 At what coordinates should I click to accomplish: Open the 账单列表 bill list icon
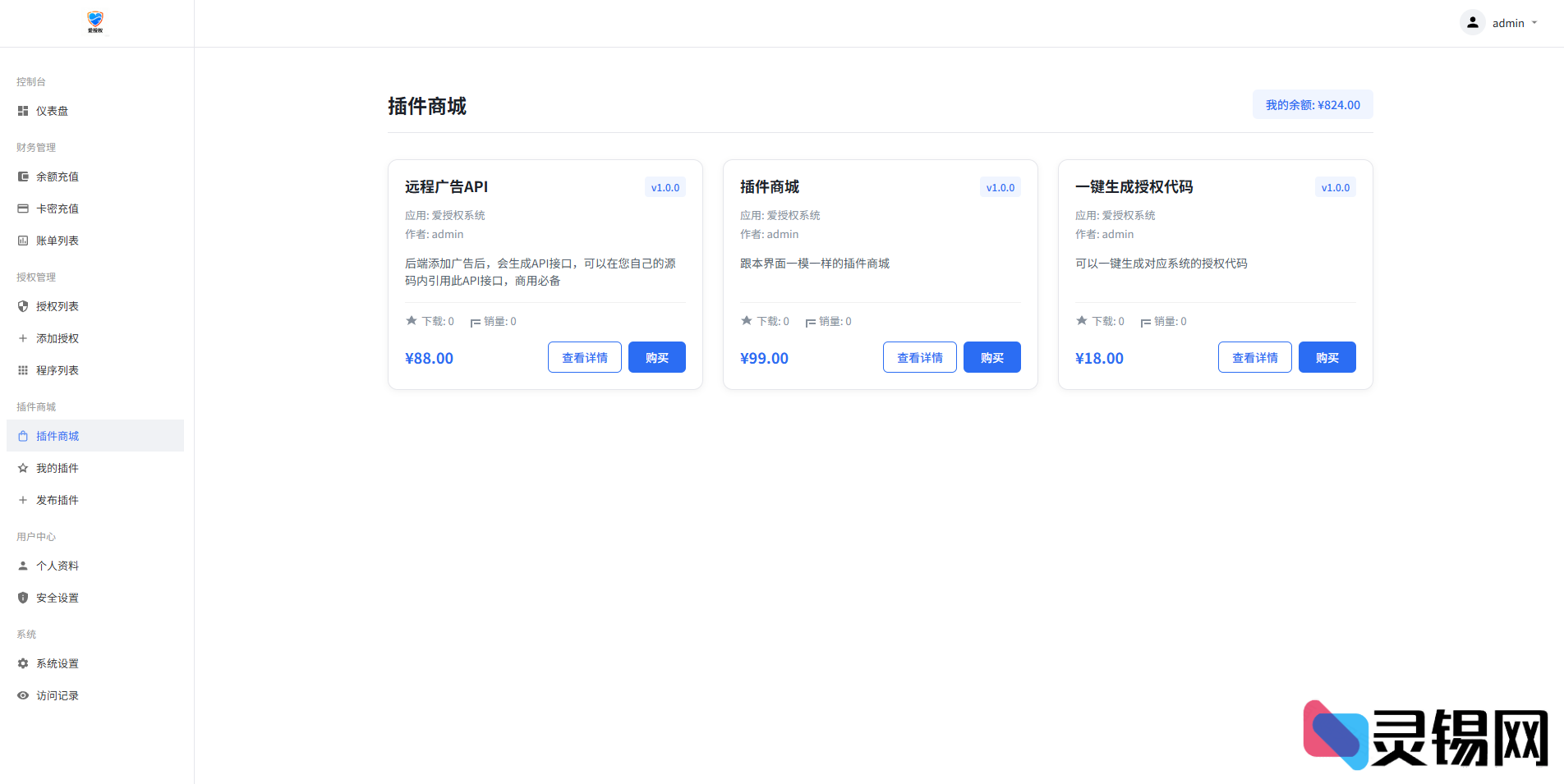coord(22,240)
